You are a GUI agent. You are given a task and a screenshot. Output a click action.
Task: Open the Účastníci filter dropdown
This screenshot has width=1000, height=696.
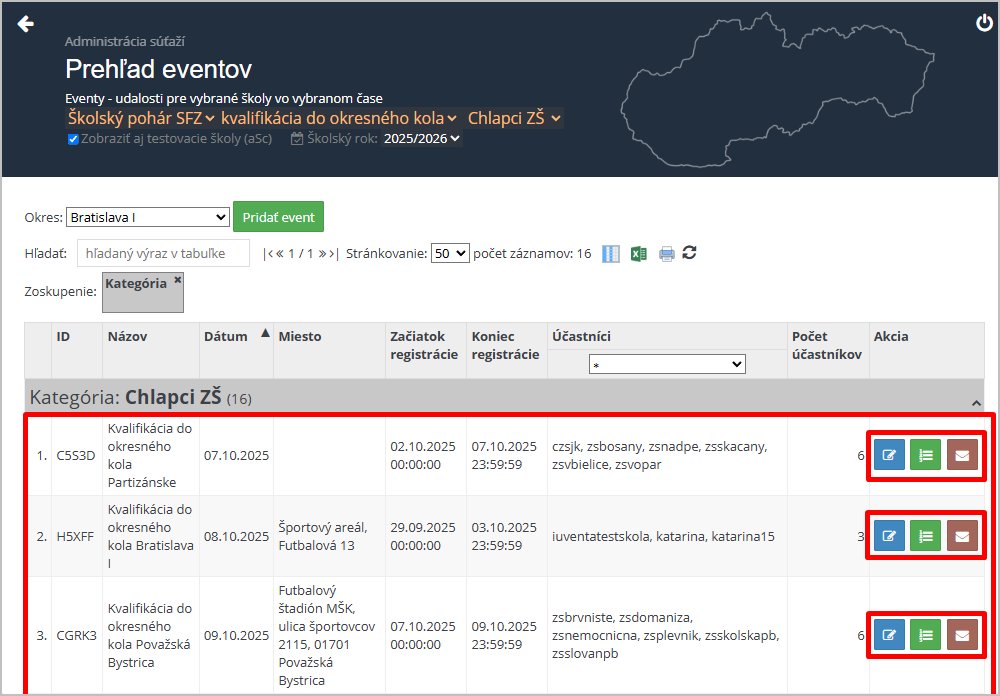click(x=667, y=365)
